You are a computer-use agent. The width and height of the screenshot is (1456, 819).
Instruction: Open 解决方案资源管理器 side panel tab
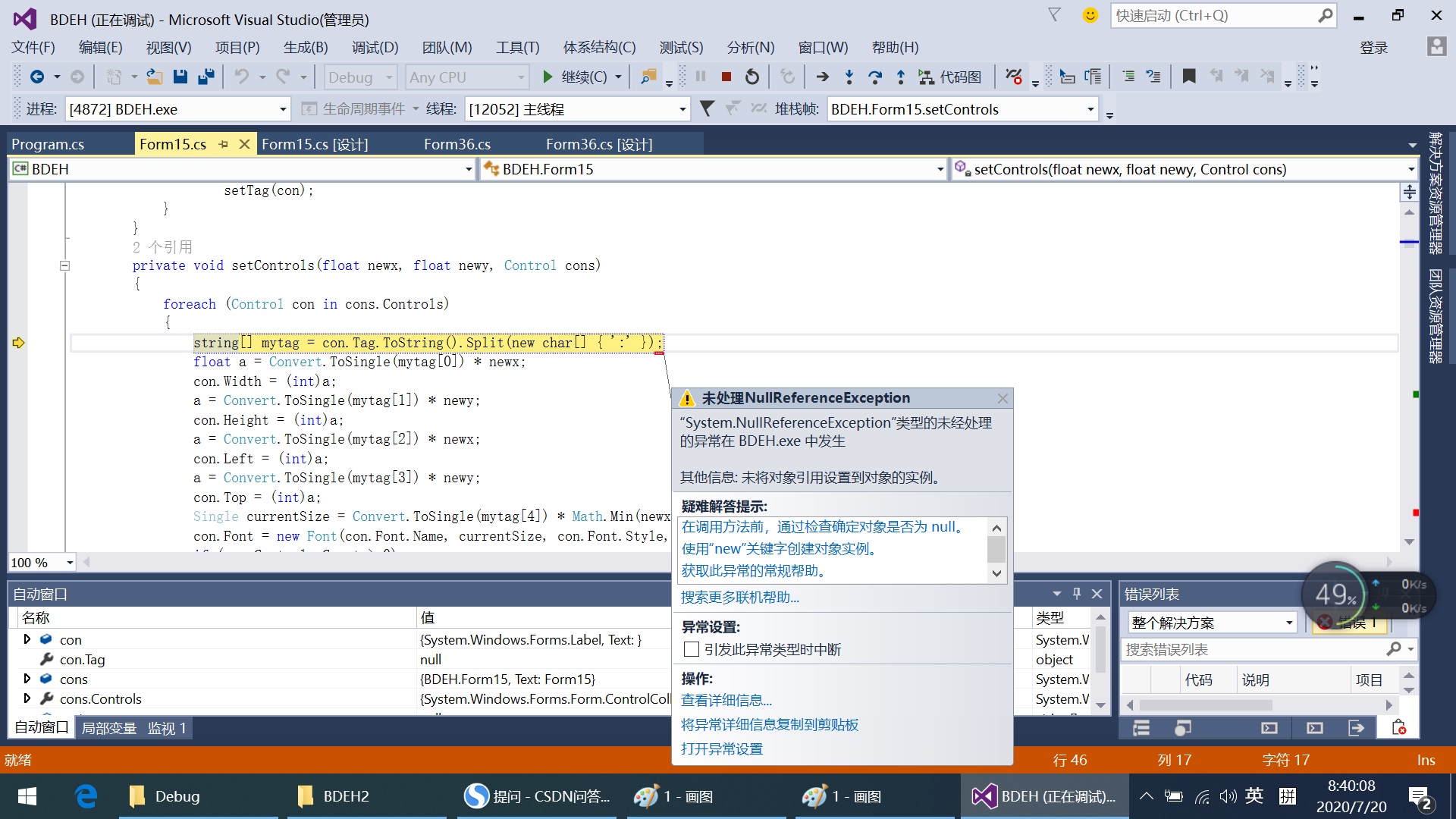pyautogui.click(x=1436, y=193)
